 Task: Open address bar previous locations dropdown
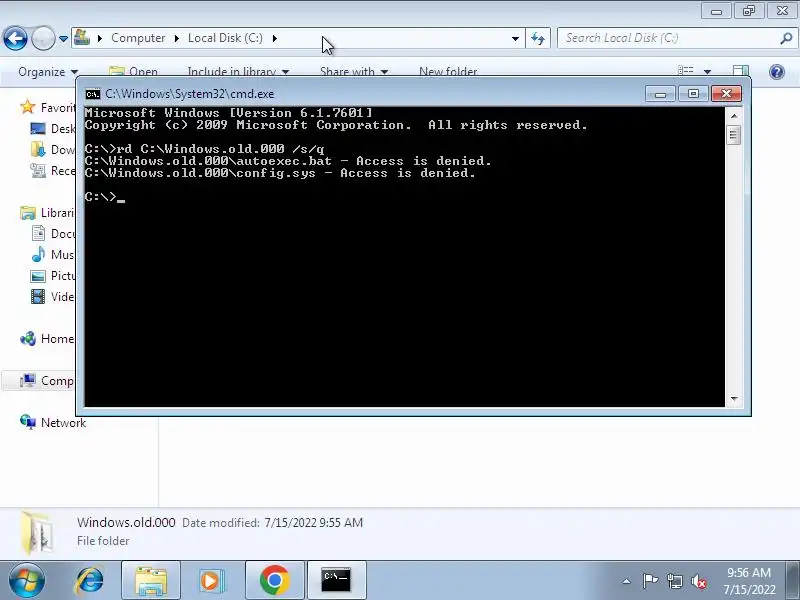[515, 39]
